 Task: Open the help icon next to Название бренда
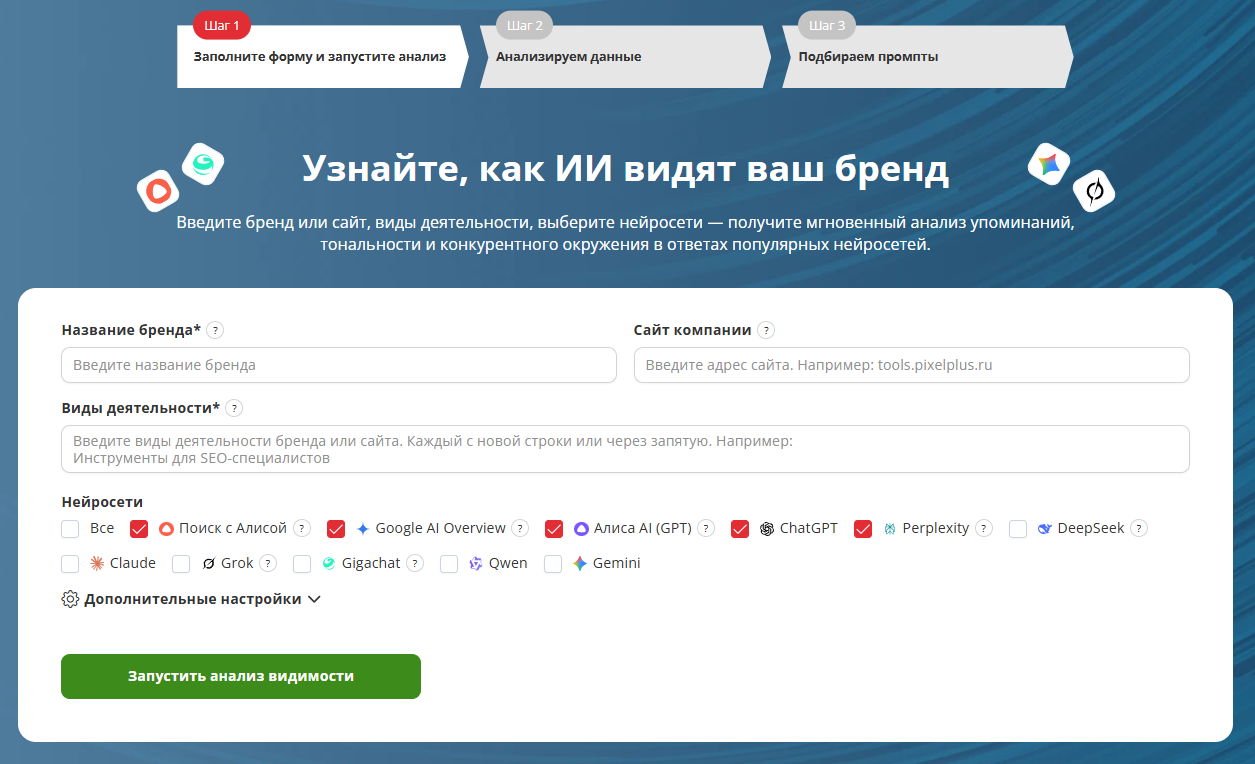tap(216, 330)
